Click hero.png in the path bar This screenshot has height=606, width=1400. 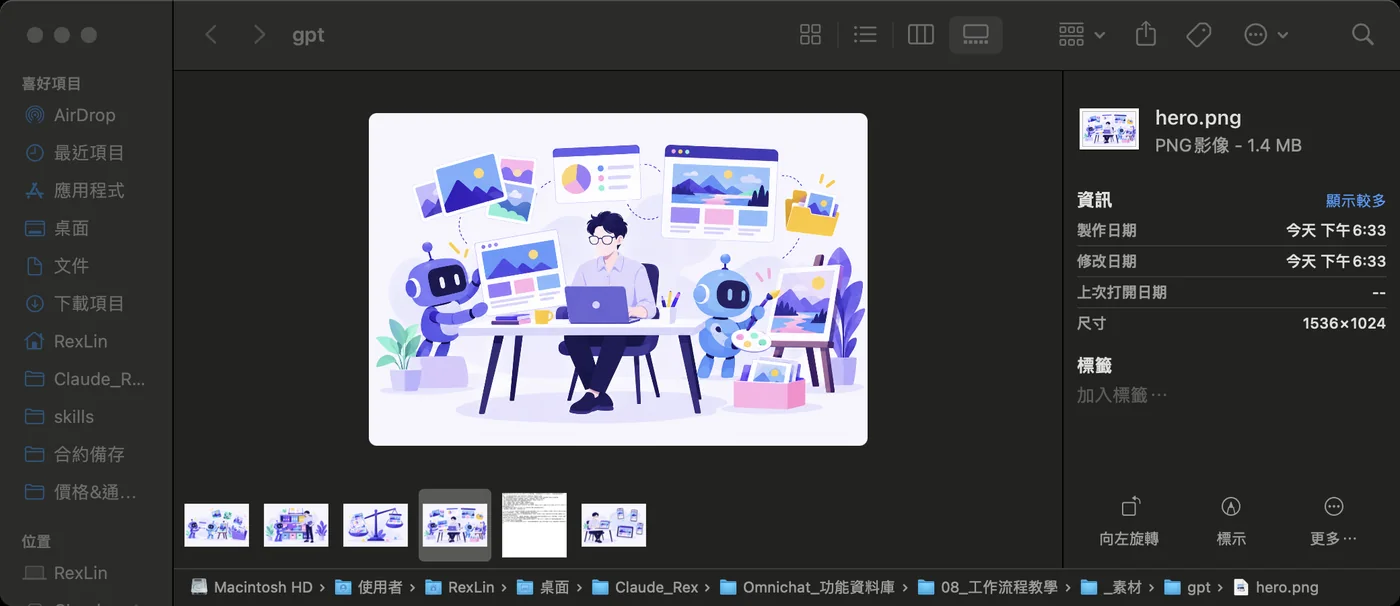(1276, 587)
